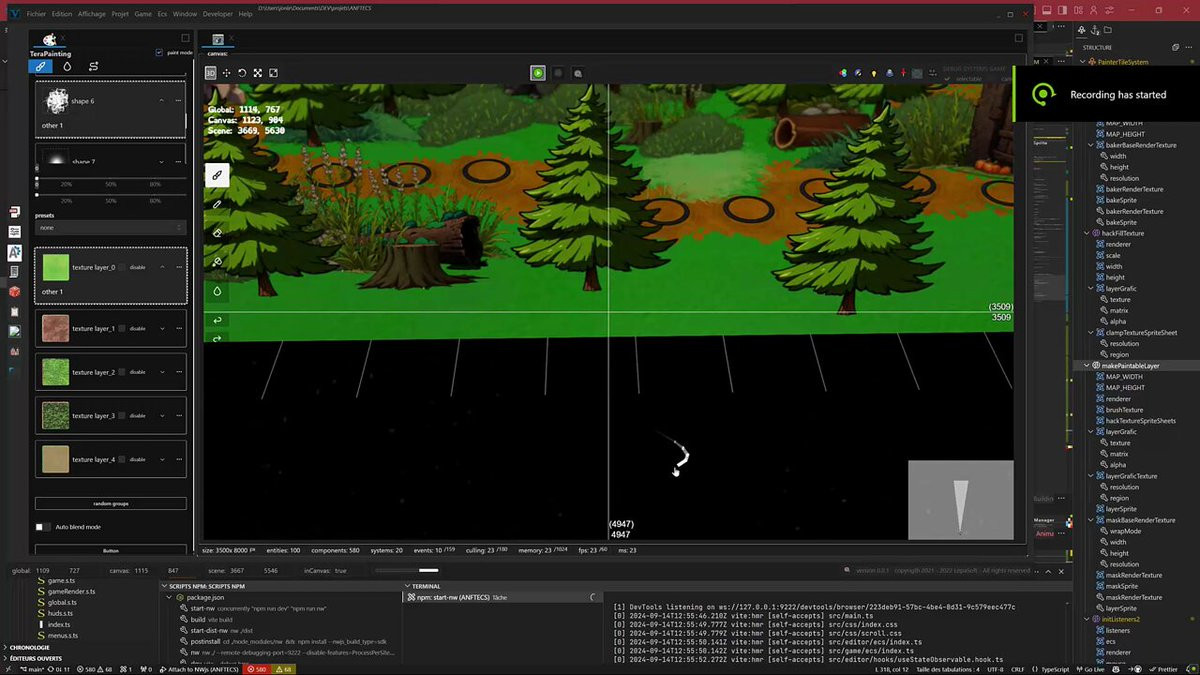Click the light bulb icon in canvas toolbar
This screenshot has height=675, width=1200.
874,73
